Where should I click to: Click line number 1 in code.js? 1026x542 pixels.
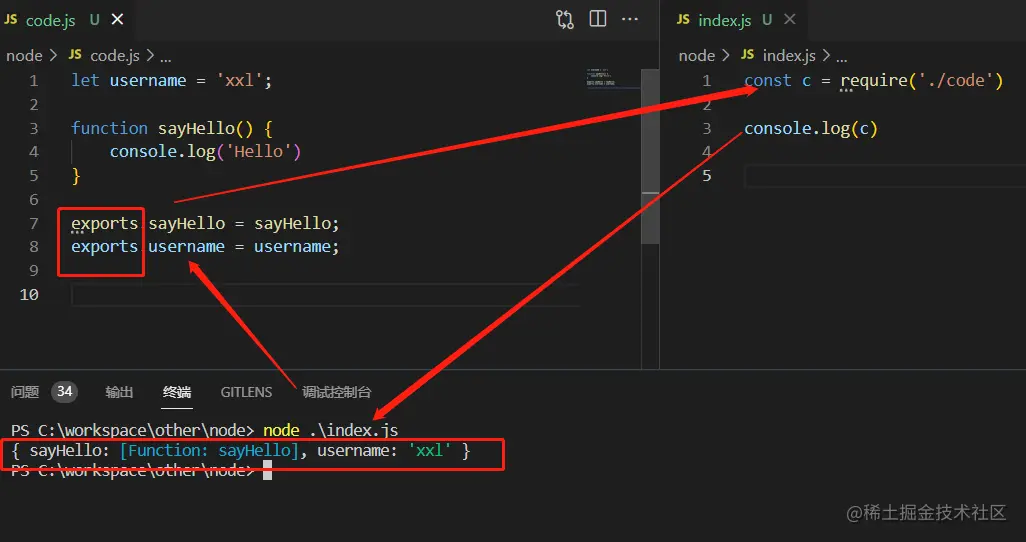pyautogui.click(x=34, y=81)
